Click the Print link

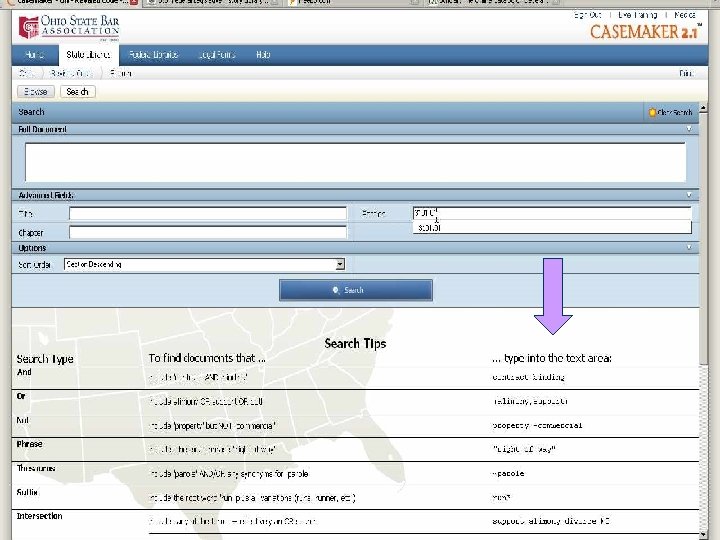(x=686, y=73)
